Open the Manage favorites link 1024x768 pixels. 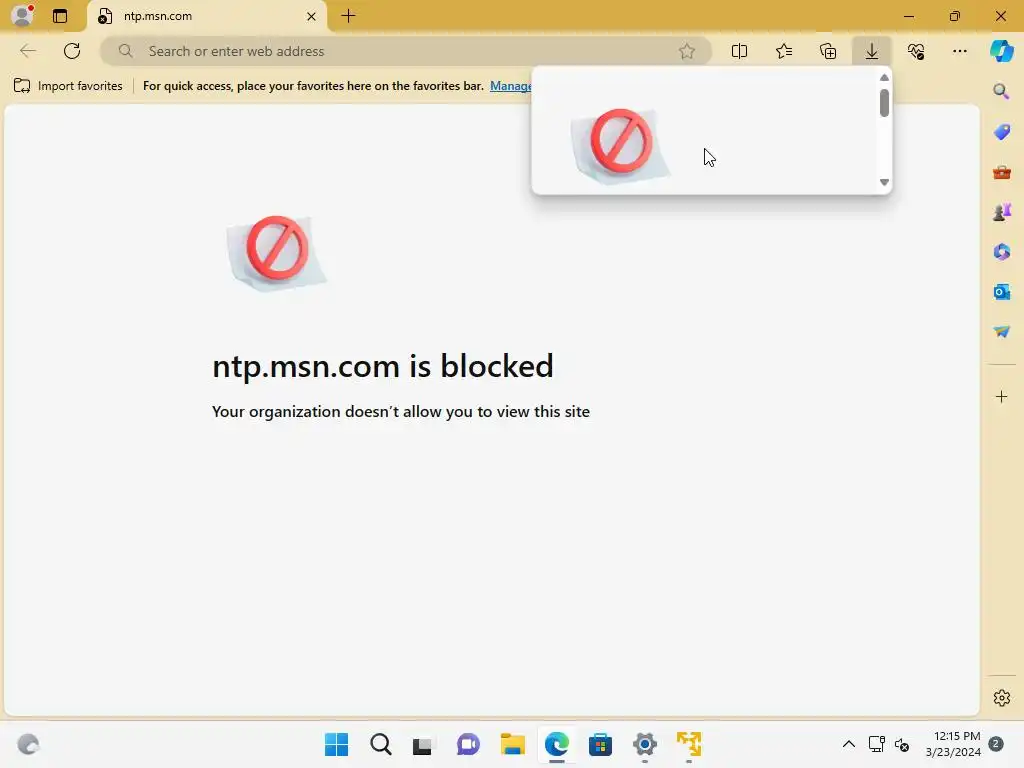511,86
